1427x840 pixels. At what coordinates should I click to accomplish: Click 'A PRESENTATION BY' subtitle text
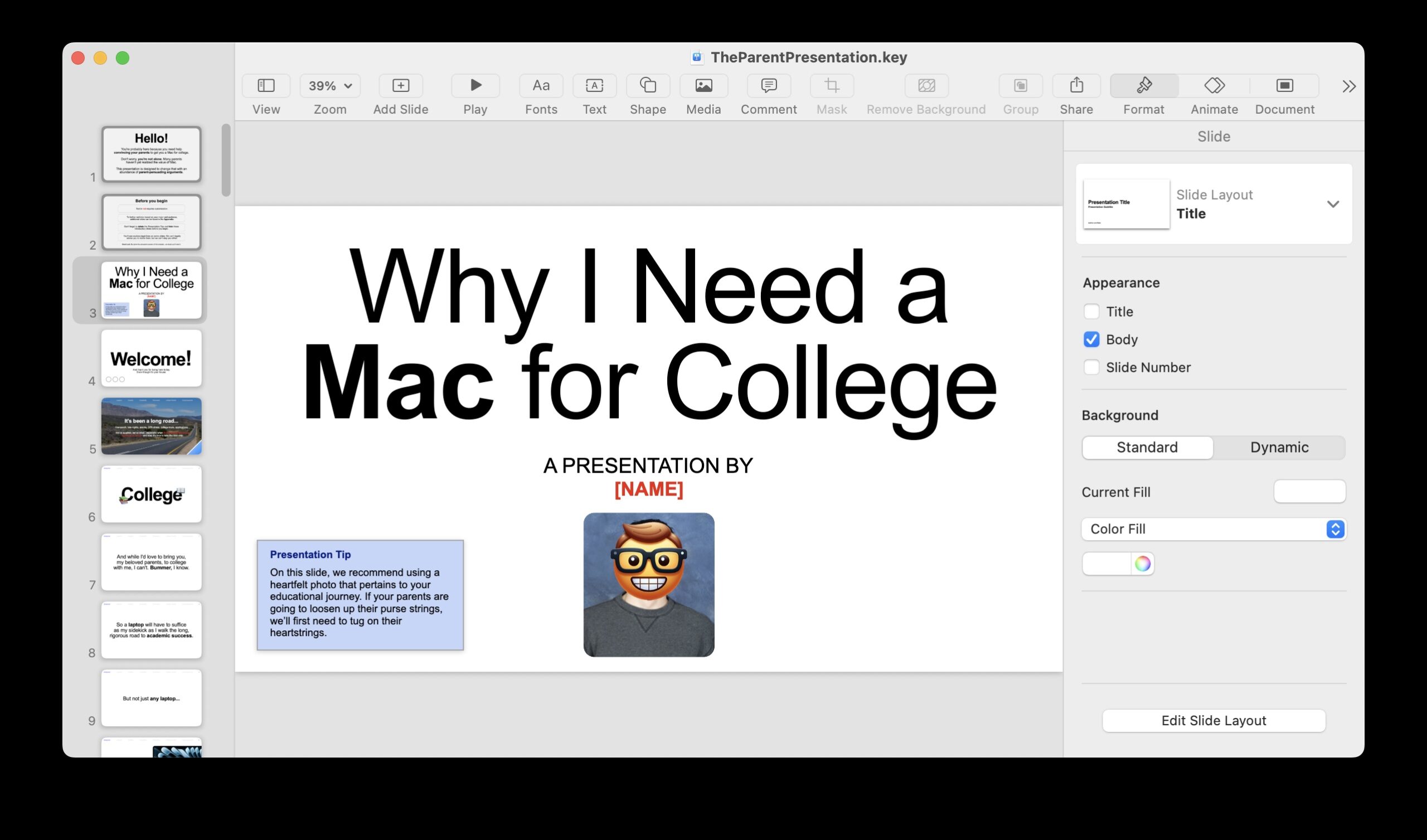[x=648, y=465]
